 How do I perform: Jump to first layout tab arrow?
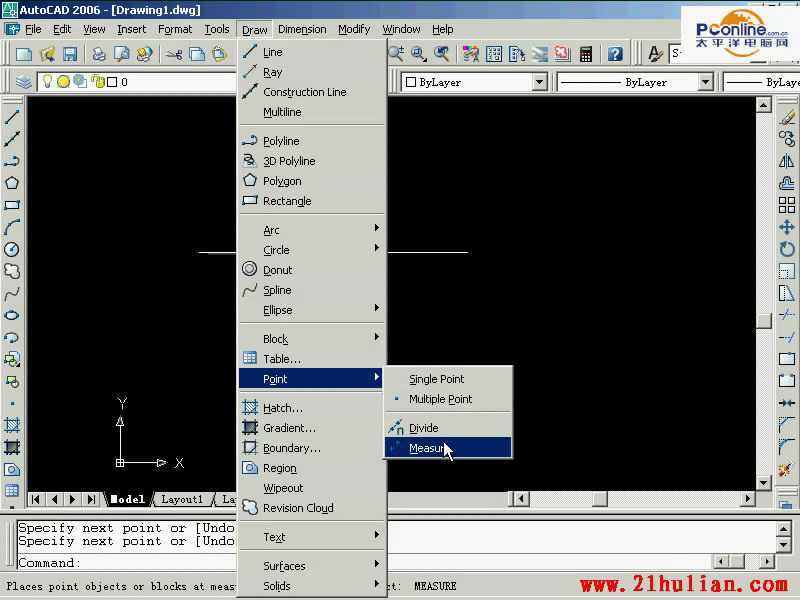35,499
